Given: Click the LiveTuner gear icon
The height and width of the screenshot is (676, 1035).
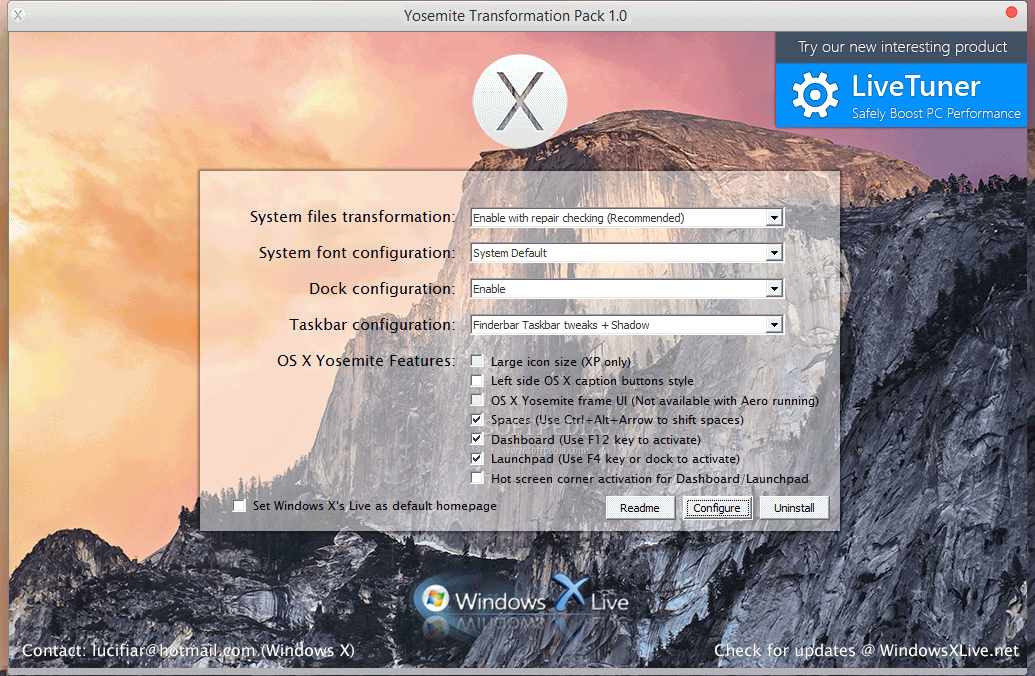Looking at the screenshot, I should (815, 95).
